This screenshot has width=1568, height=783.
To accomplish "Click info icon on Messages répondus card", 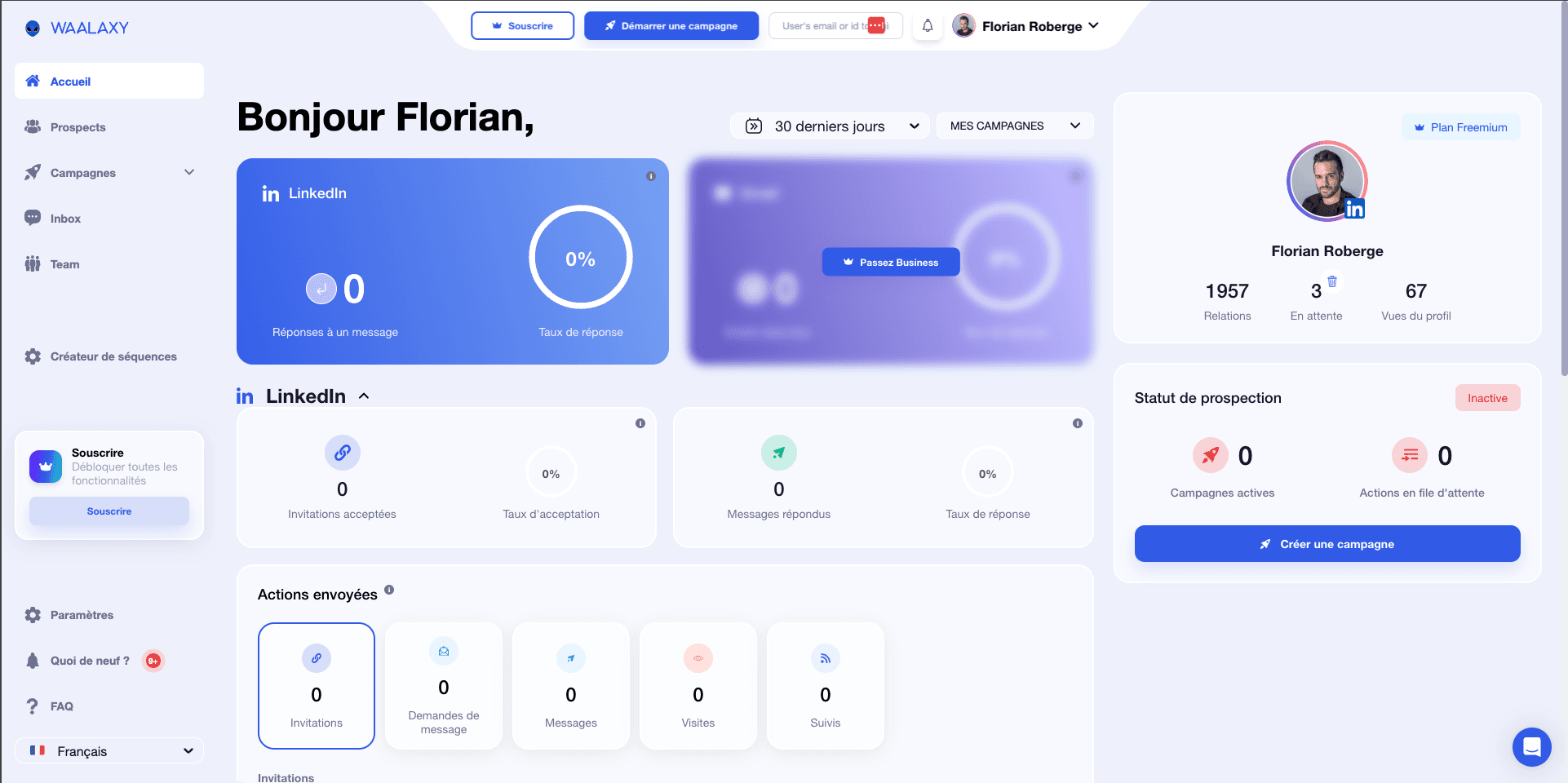I will 1078,423.
